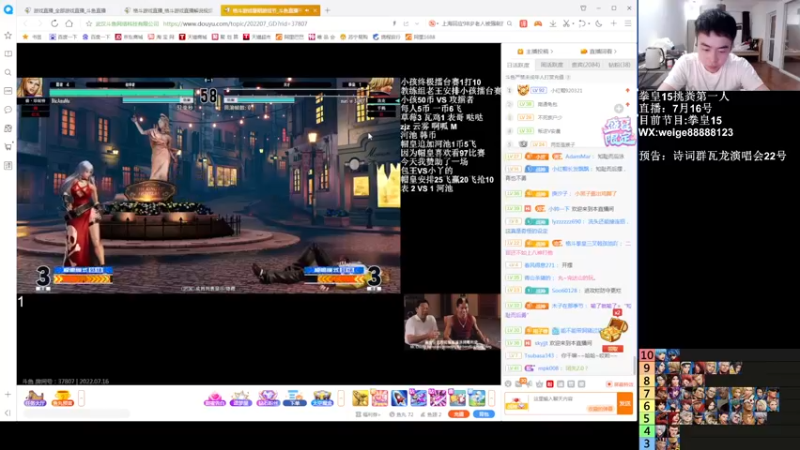
Task: Click the douyu.com address bar
Action: (x=235, y=23)
